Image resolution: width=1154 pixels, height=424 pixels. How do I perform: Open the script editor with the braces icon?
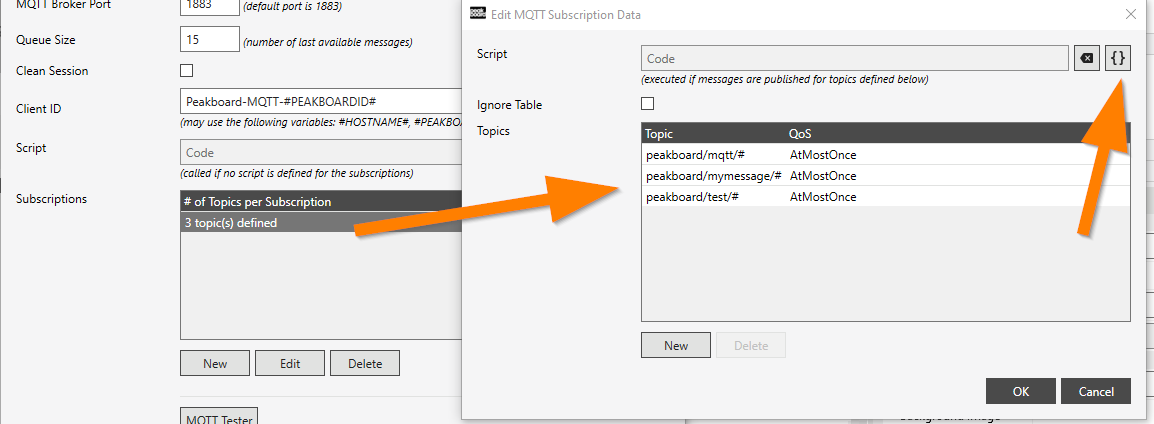(x=1117, y=58)
